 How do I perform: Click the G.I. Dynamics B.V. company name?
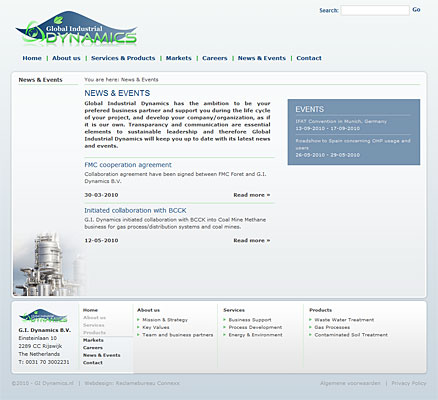coord(45,330)
